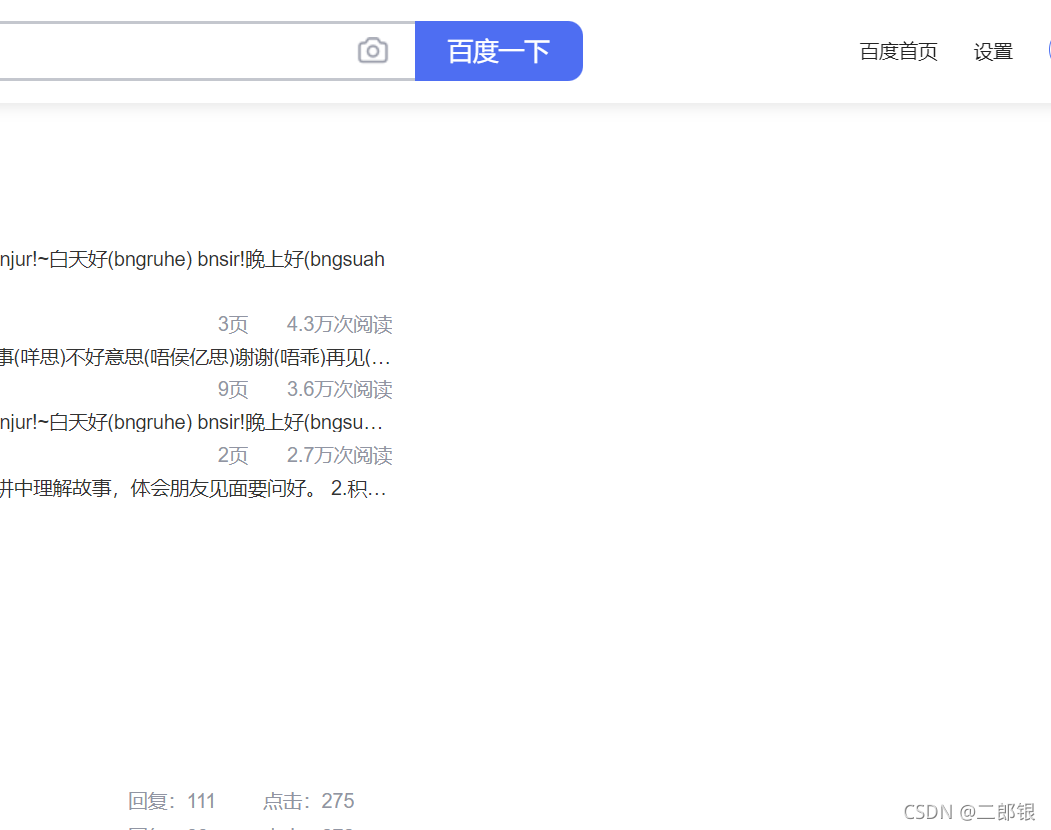Click the 2页 page count text

click(x=233, y=455)
